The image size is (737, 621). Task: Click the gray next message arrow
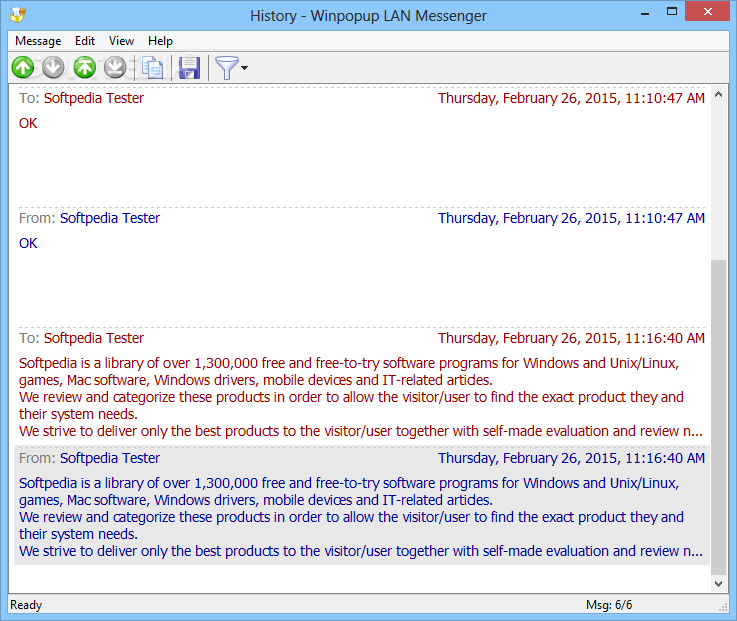53,67
